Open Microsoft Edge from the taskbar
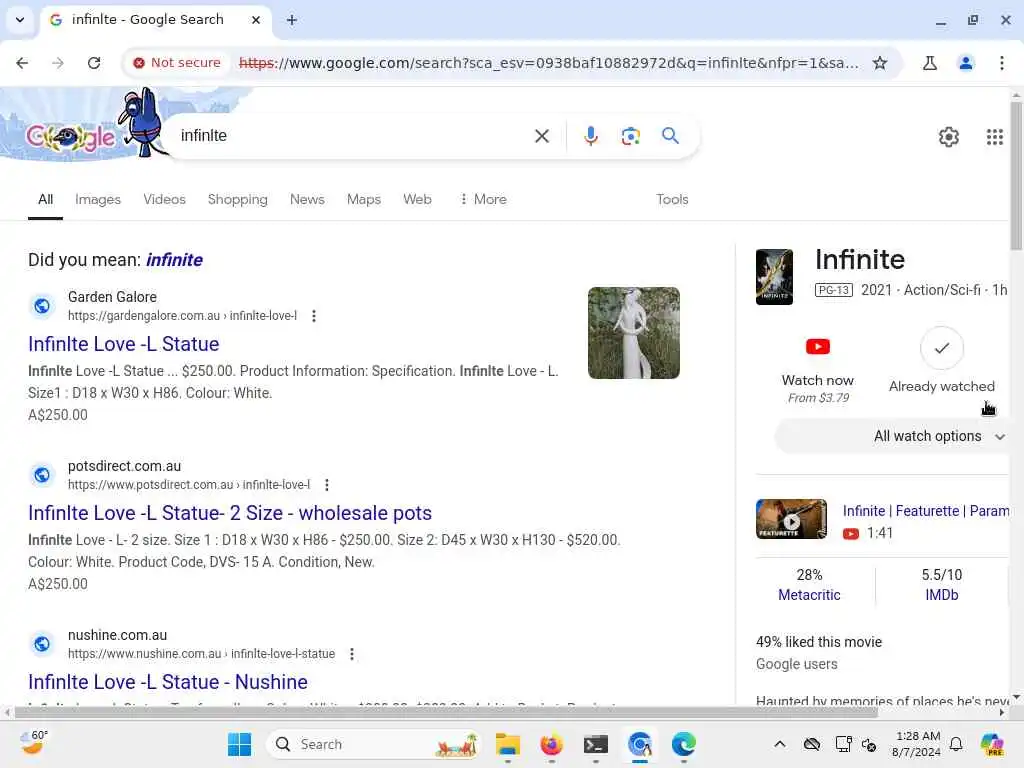 (x=684, y=744)
